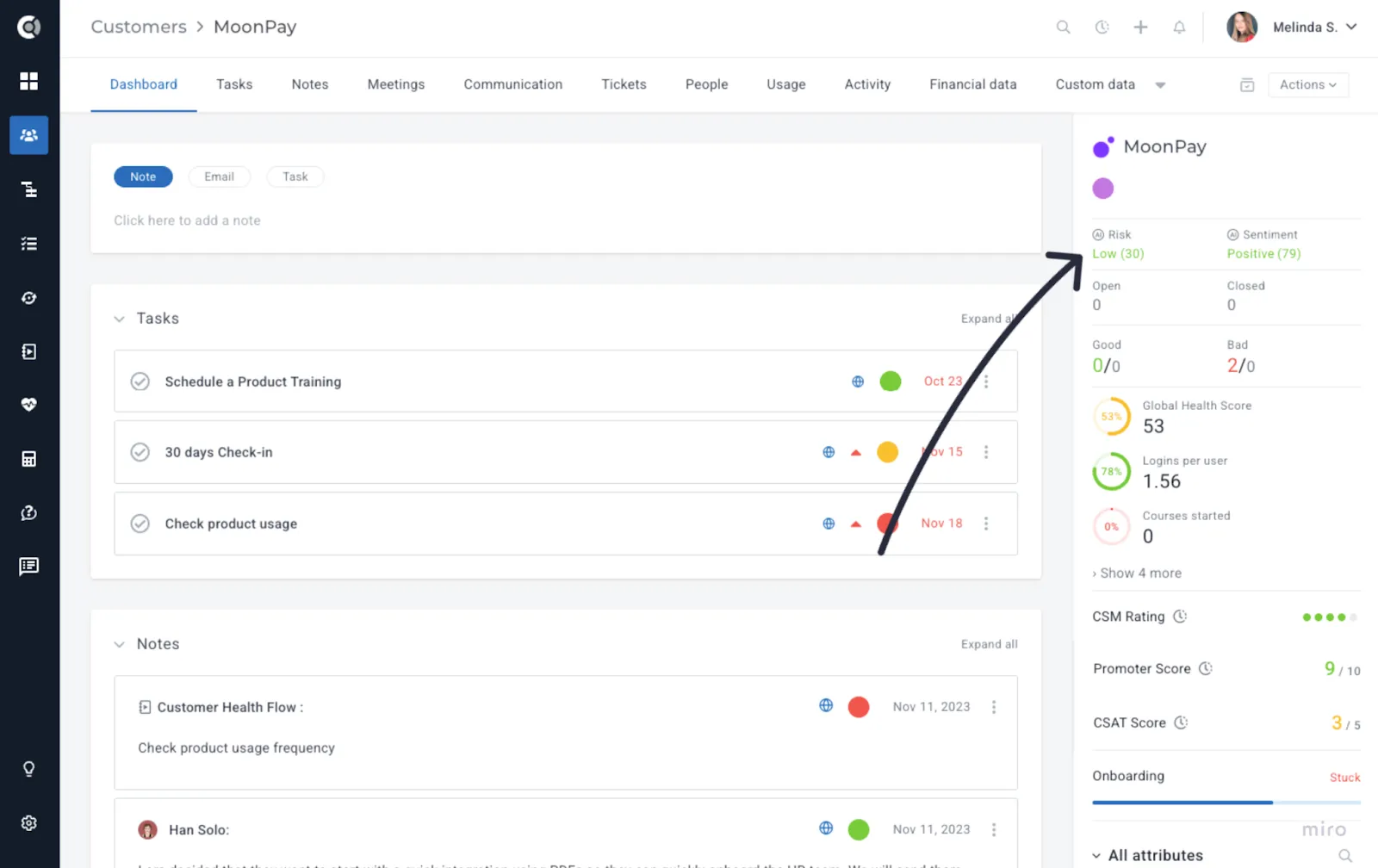
Task: Open the Custom data tab dropdown arrow
Action: 1160,85
